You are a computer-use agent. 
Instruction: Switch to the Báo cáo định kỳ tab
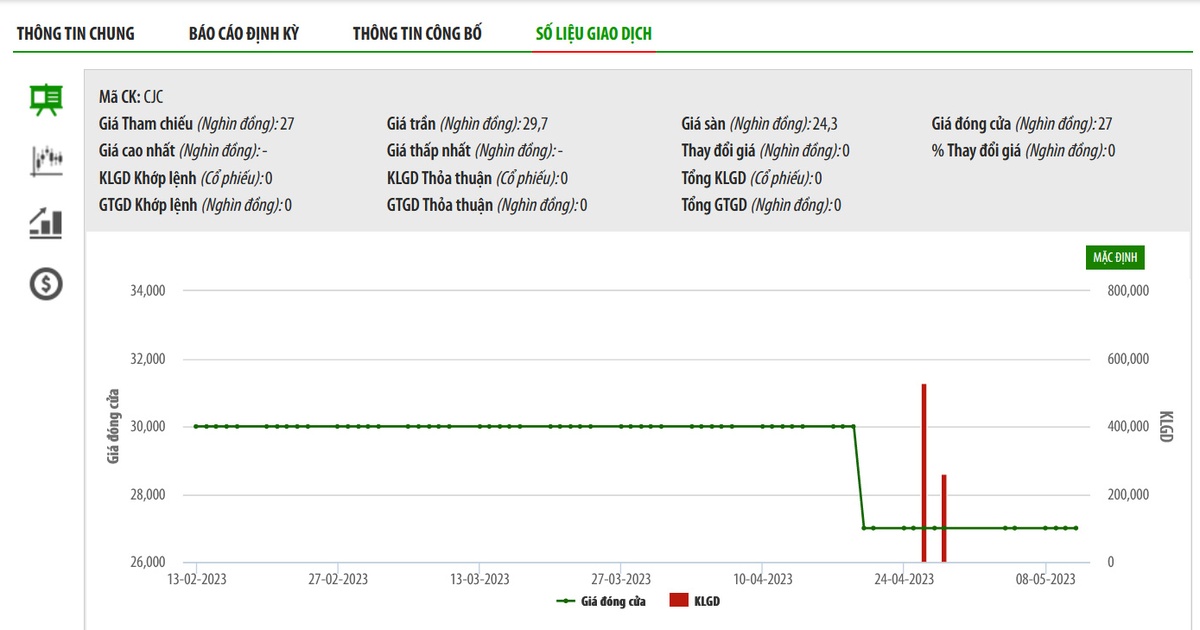244,34
